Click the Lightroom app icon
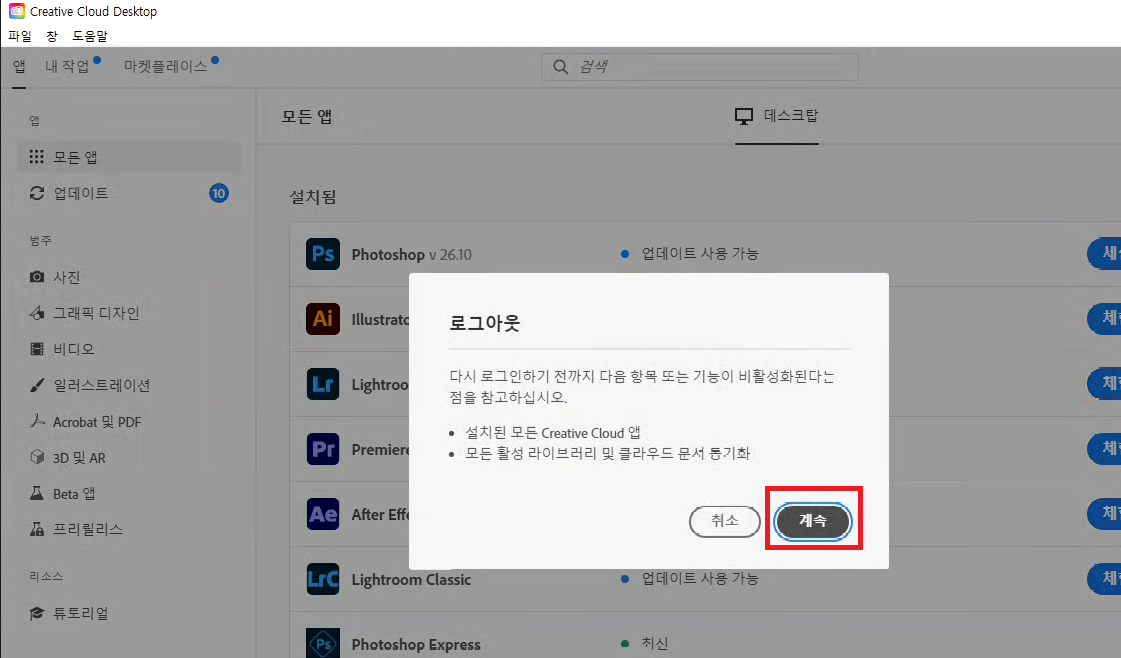The image size is (1121, 658). (322, 384)
